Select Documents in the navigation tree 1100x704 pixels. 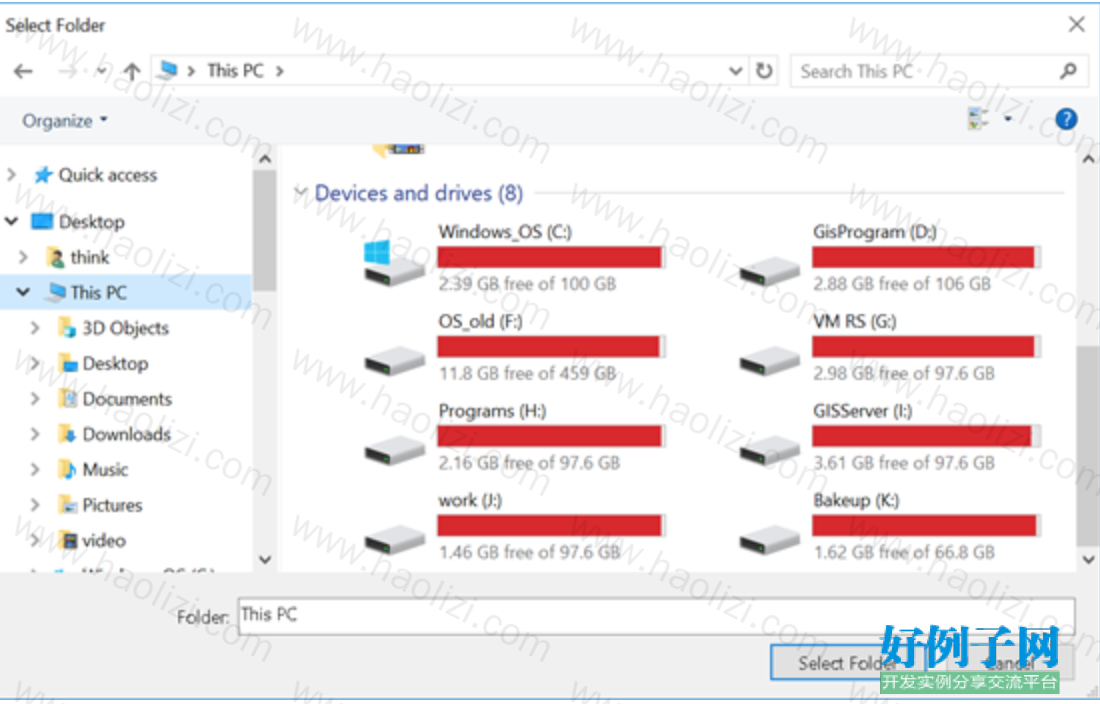(127, 398)
